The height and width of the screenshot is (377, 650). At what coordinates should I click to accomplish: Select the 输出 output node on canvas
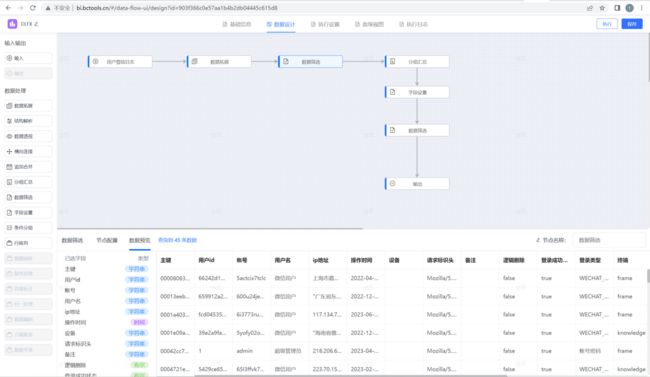(417, 184)
